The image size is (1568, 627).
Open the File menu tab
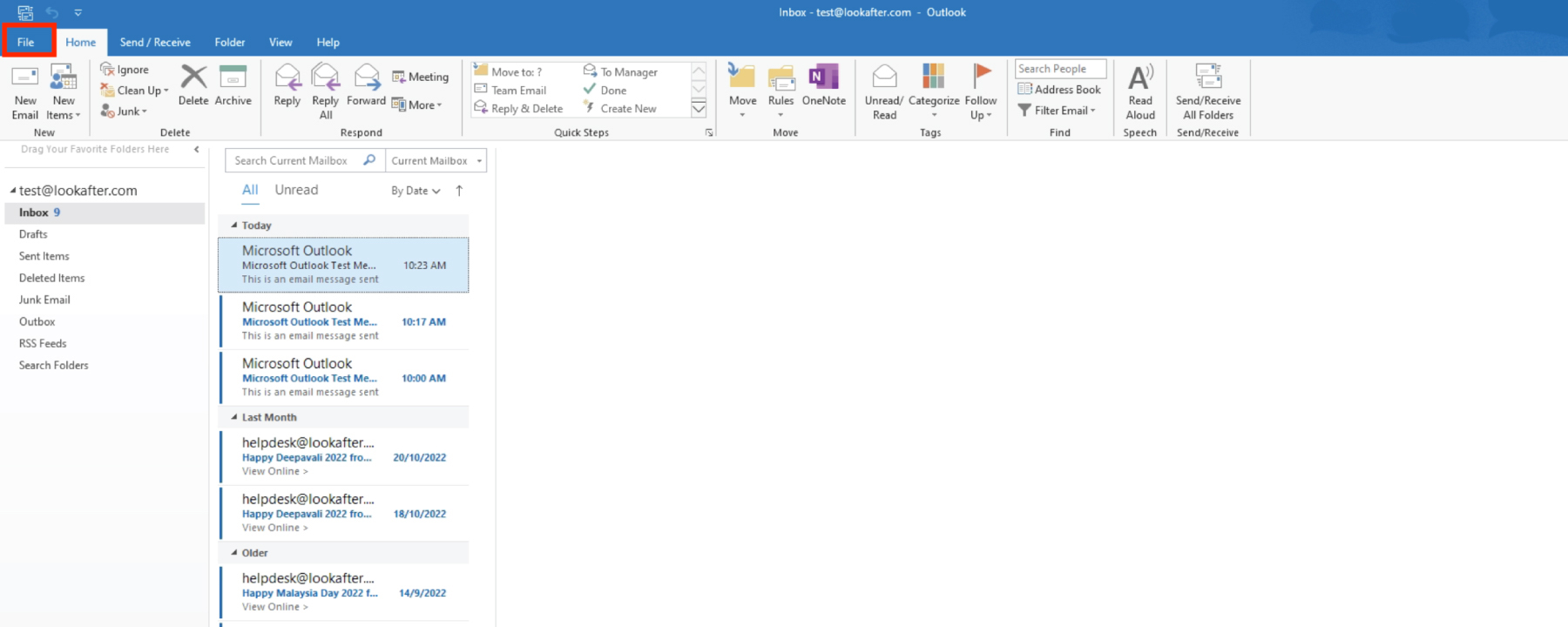tap(26, 42)
